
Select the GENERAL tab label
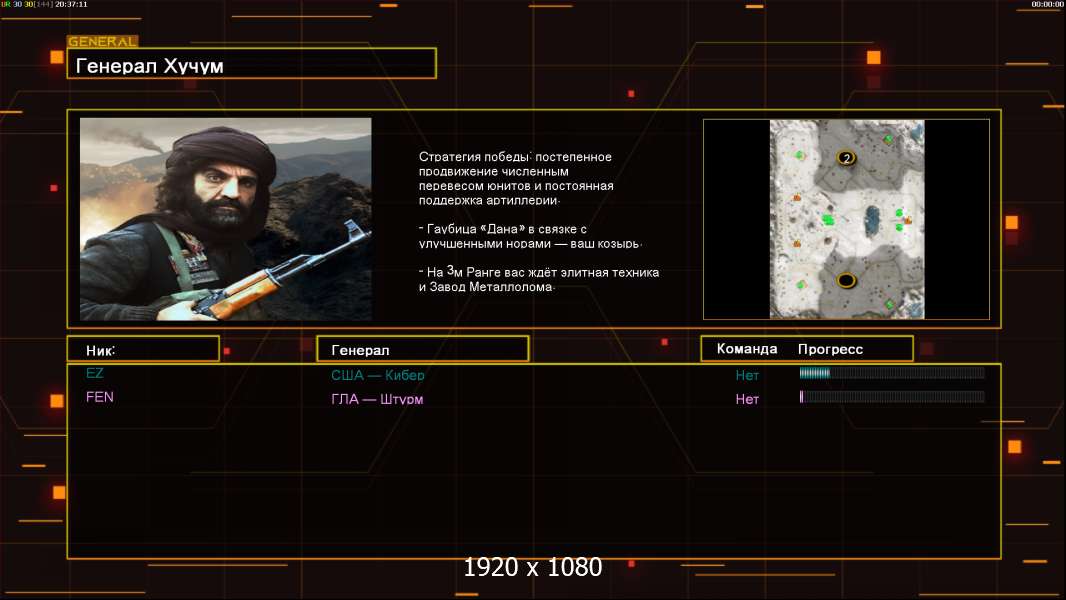click(x=102, y=42)
